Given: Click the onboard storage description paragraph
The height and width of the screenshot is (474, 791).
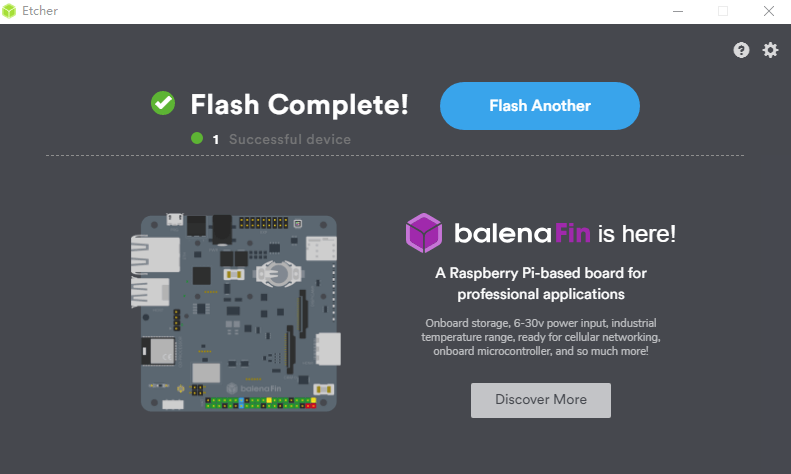Looking at the screenshot, I should pyautogui.click(x=541, y=337).
